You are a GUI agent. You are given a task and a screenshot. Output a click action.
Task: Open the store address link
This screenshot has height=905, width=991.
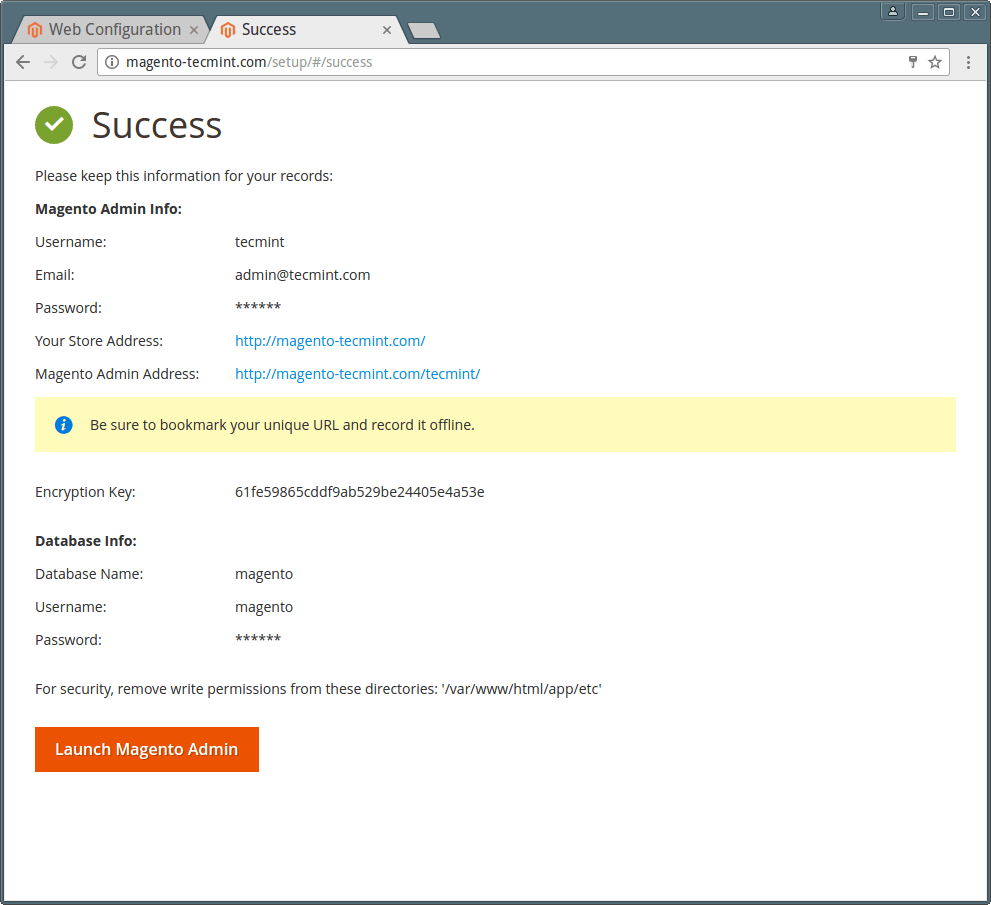tap(330, 341)
